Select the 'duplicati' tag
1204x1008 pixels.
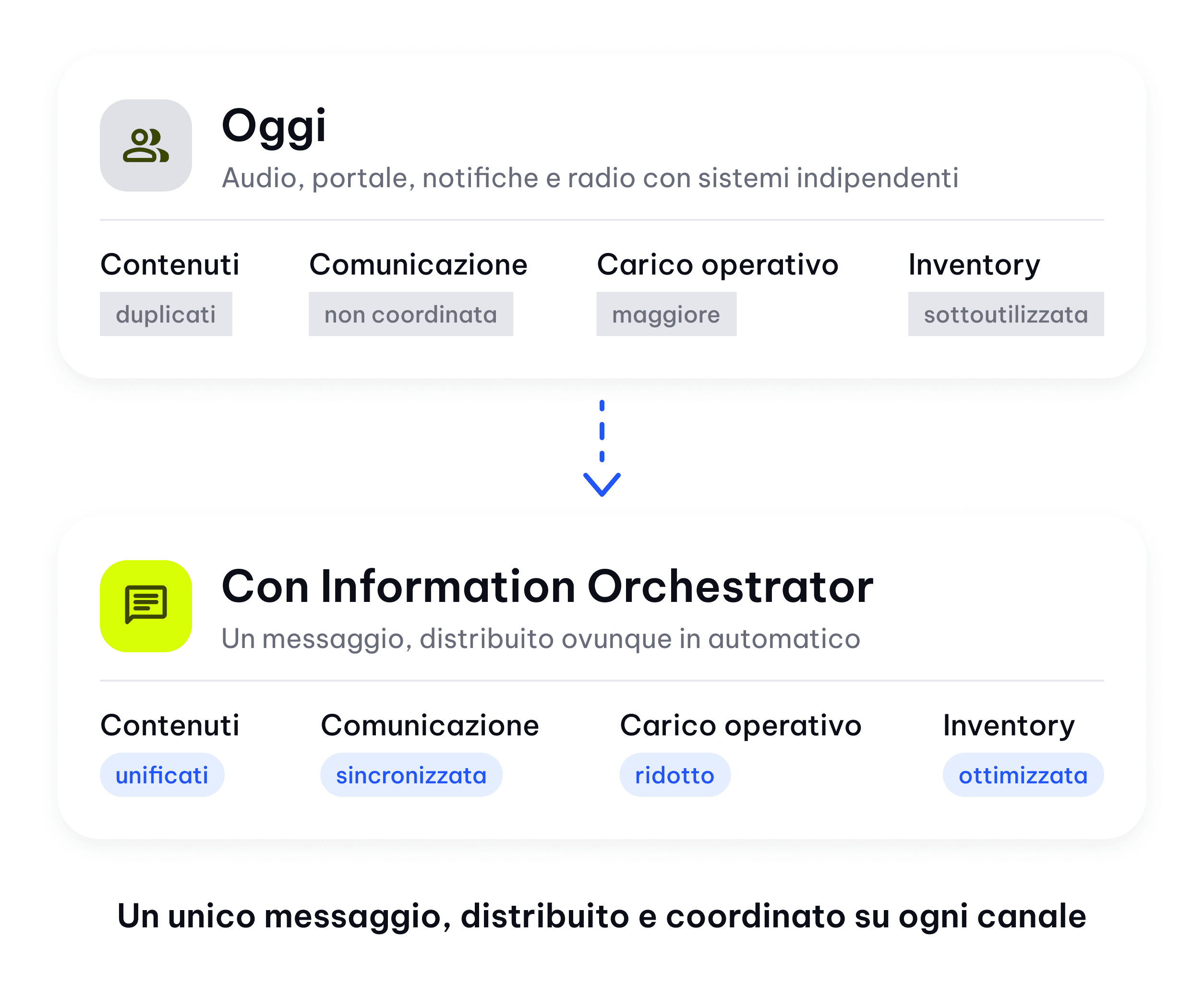tap(166, 313)
